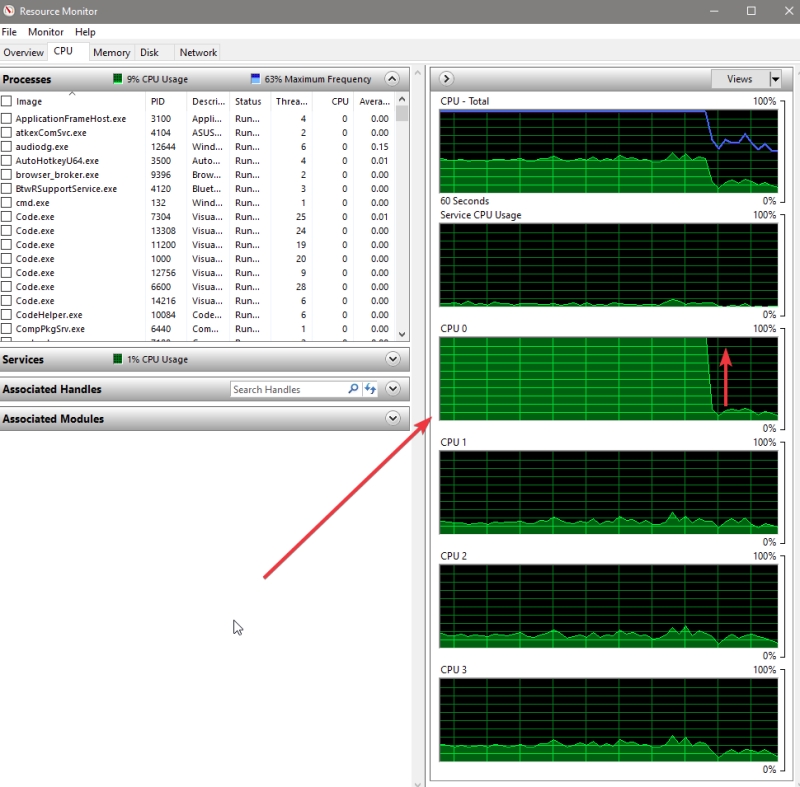
Task: Check the box for audiodg.exe
Action: pyautogui.click(x=7, y=147)
